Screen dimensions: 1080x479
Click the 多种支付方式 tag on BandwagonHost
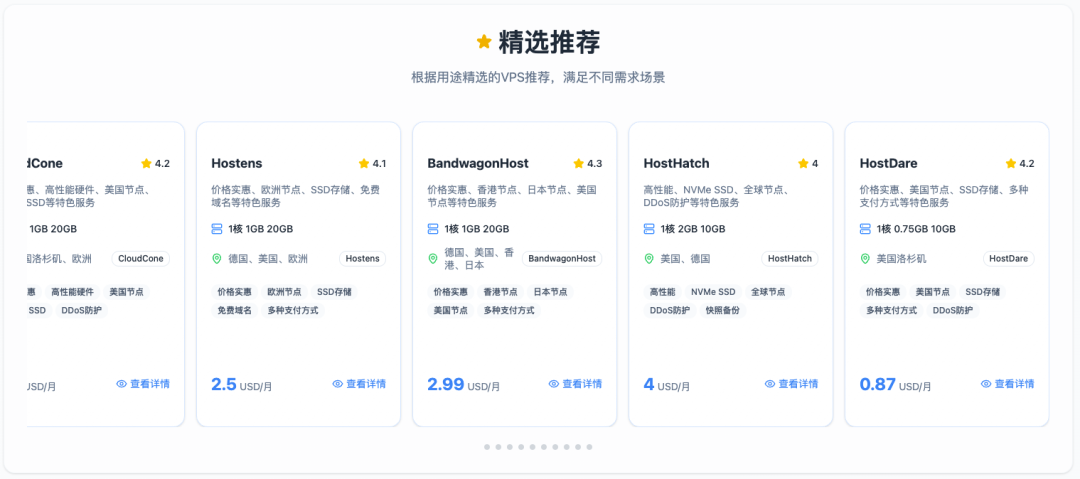coord(509,311)
